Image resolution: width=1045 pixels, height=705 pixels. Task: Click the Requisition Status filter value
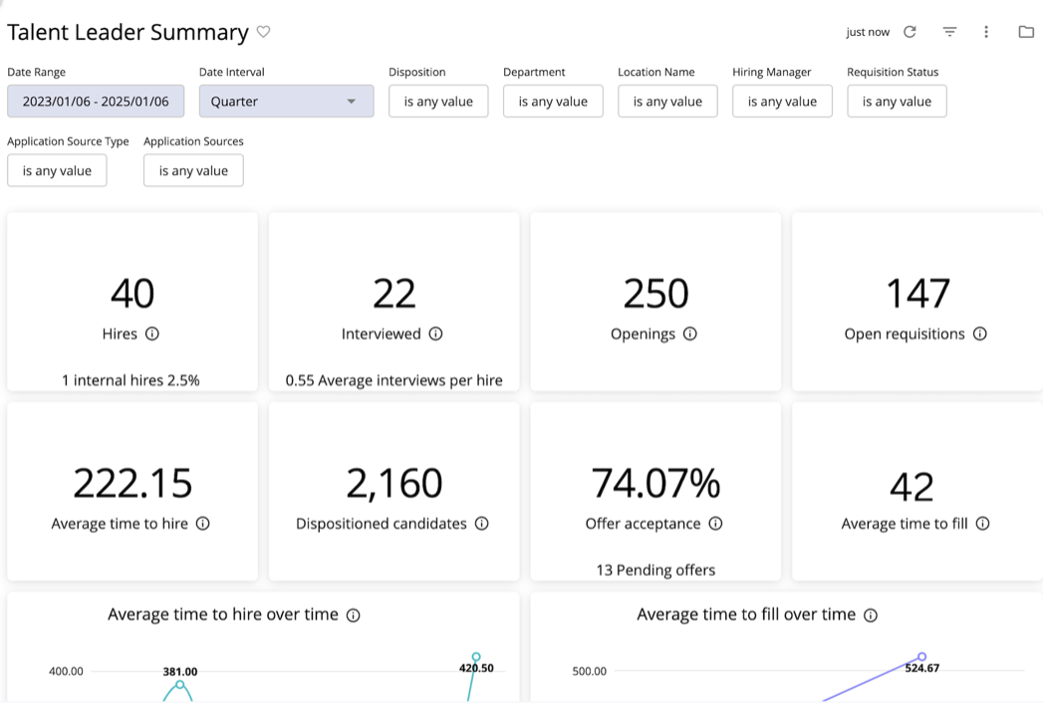pyautogui.click(x=896, y=101)
